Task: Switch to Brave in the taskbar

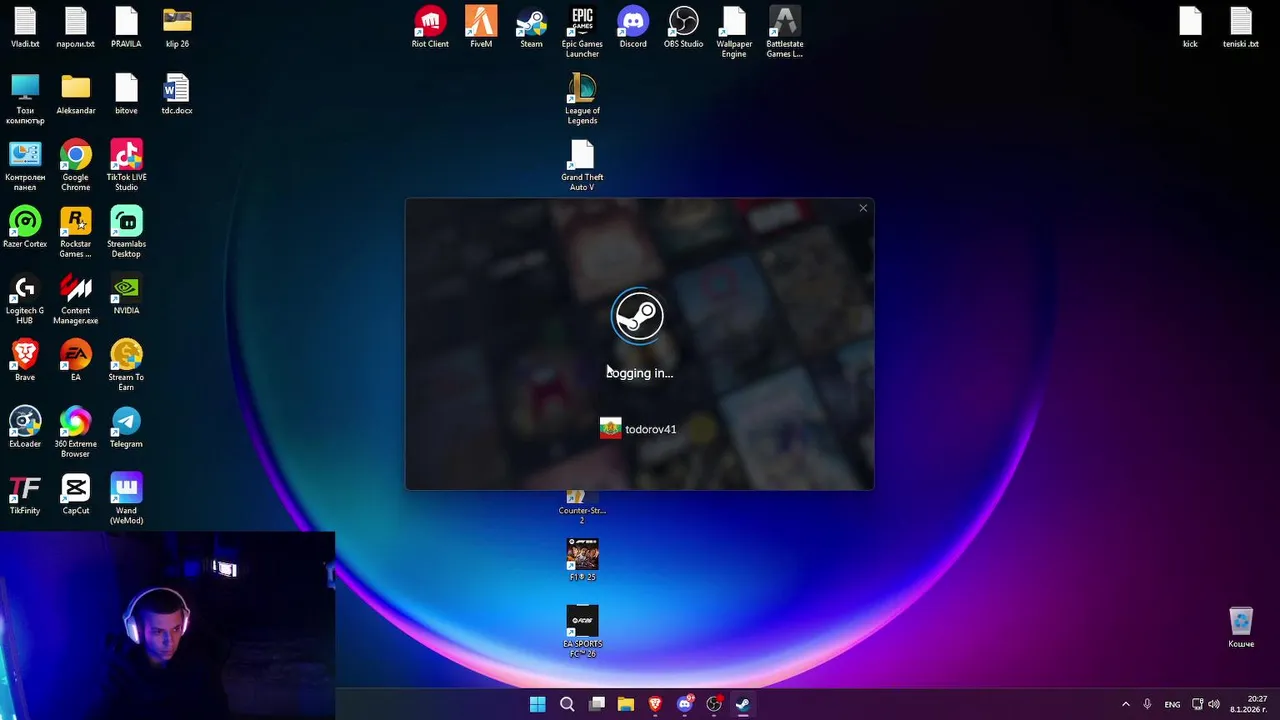Action: click(x=655, y=704)
